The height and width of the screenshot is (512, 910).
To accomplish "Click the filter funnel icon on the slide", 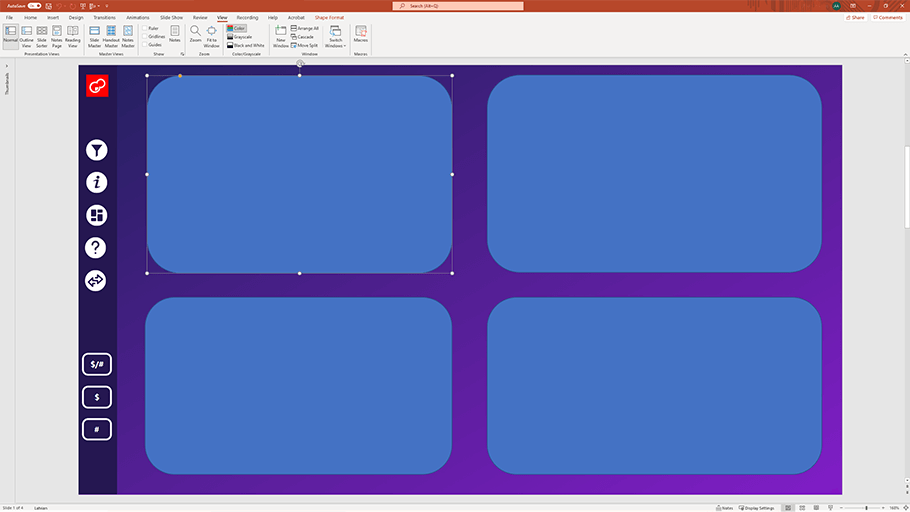I will 96,150.
